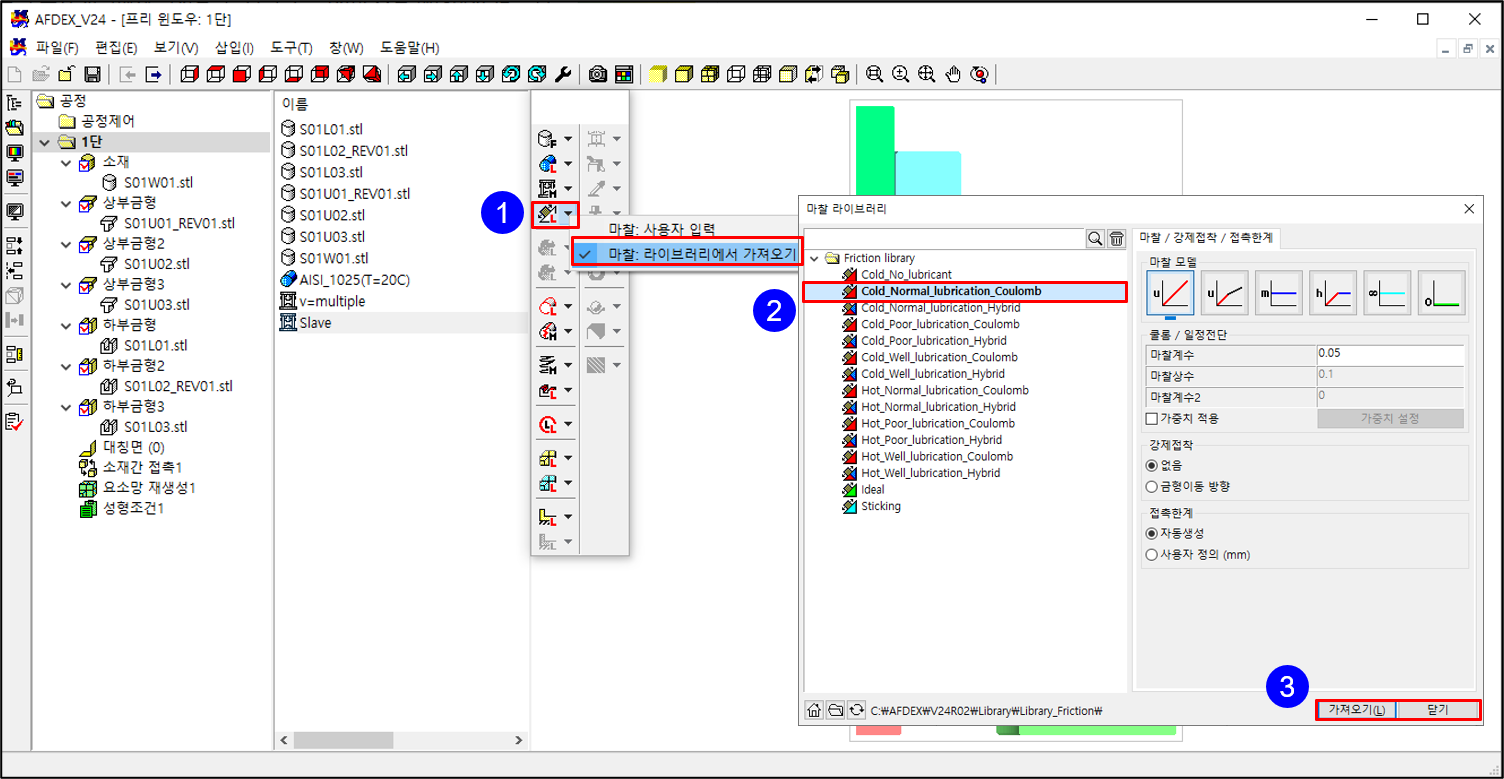
Task: Select the infinity cyan friction model icon
Action: (x=1387, y=293)
